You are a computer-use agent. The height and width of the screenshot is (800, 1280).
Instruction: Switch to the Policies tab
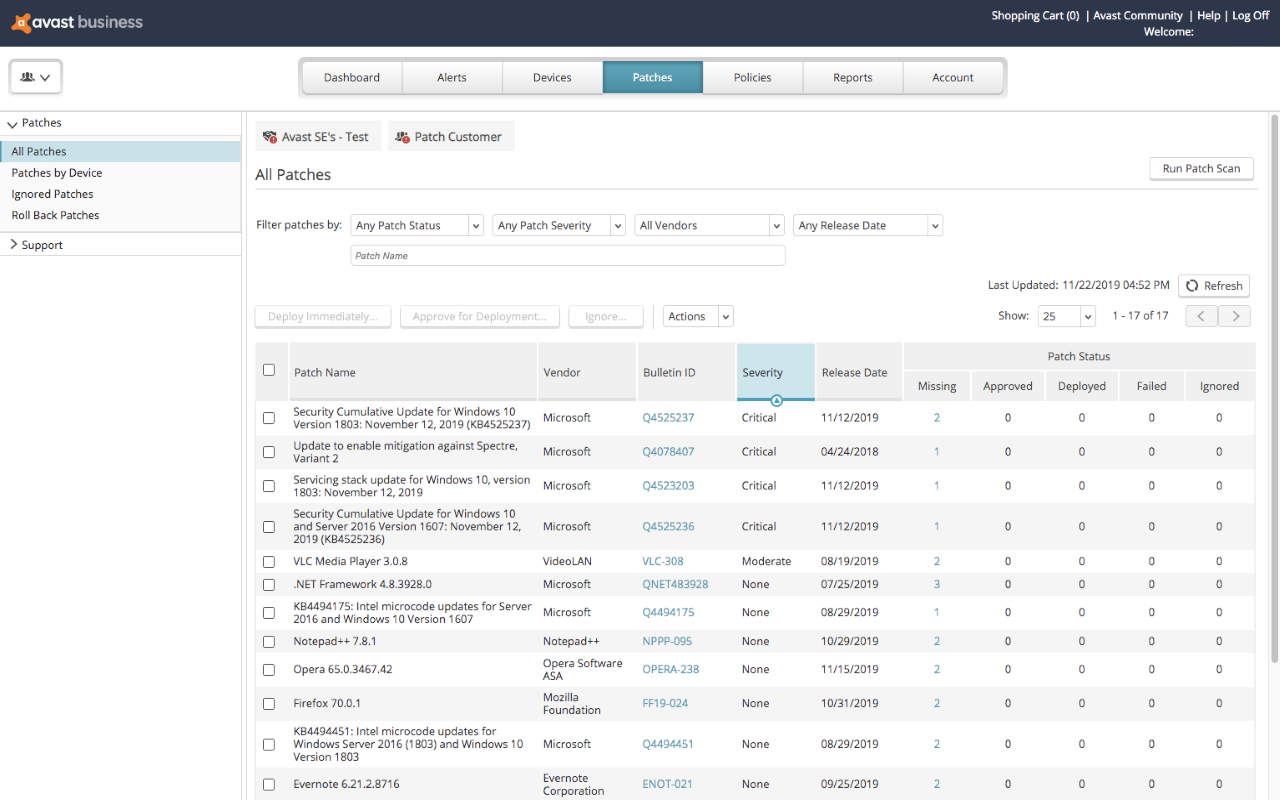753,77
